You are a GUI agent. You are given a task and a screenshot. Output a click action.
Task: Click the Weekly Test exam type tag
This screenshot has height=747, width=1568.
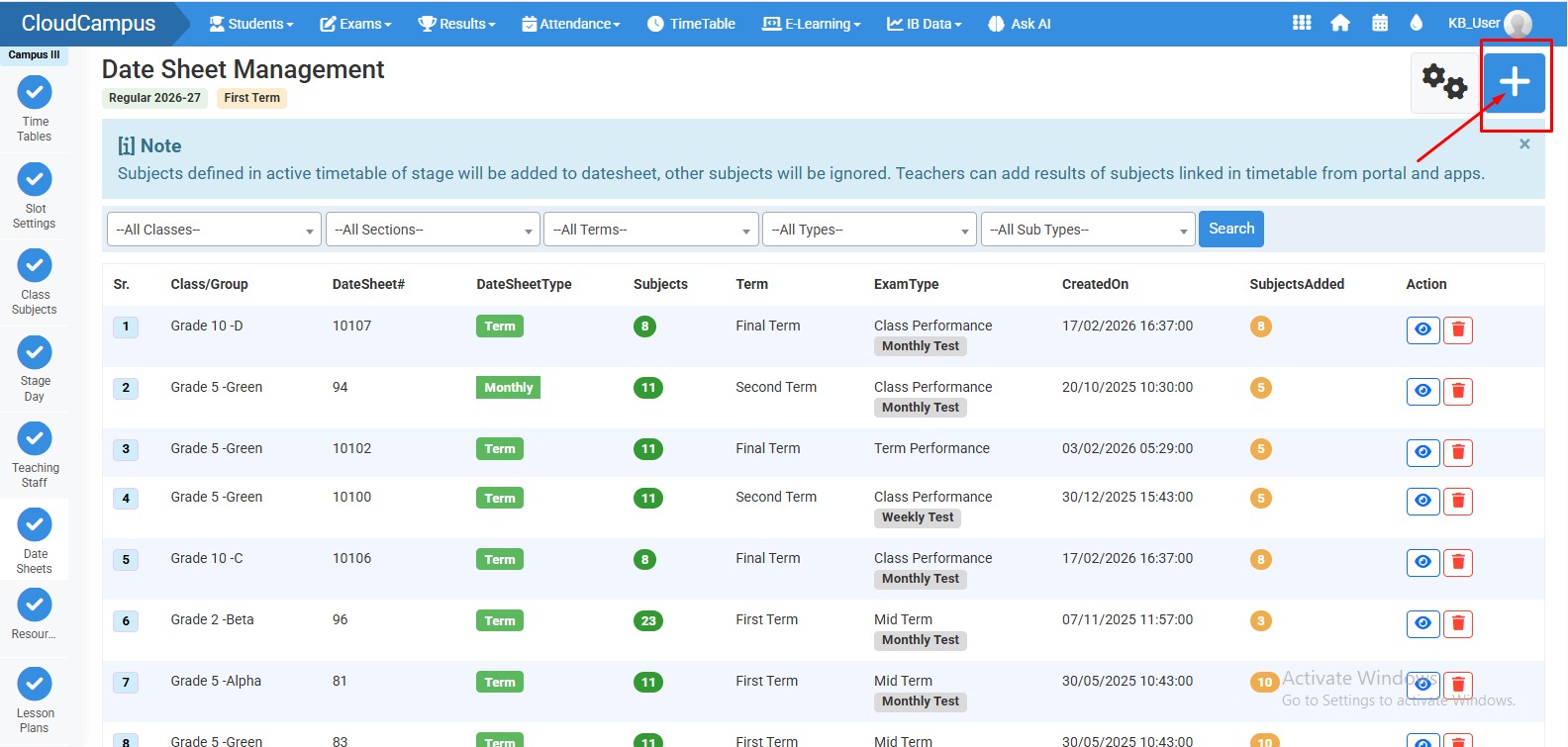(918, 517)
